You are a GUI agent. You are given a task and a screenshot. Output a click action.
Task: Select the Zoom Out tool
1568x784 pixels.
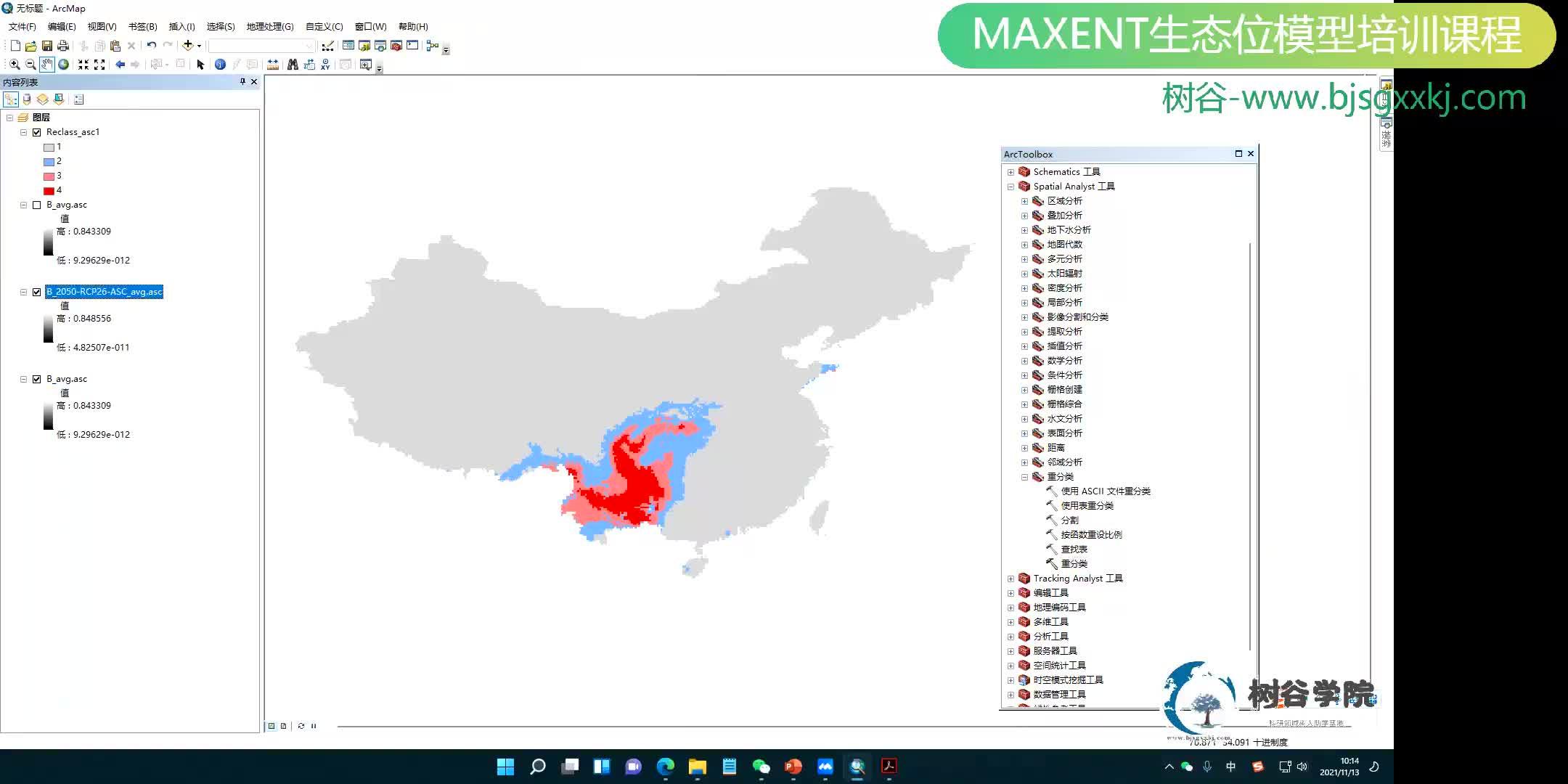30,65
